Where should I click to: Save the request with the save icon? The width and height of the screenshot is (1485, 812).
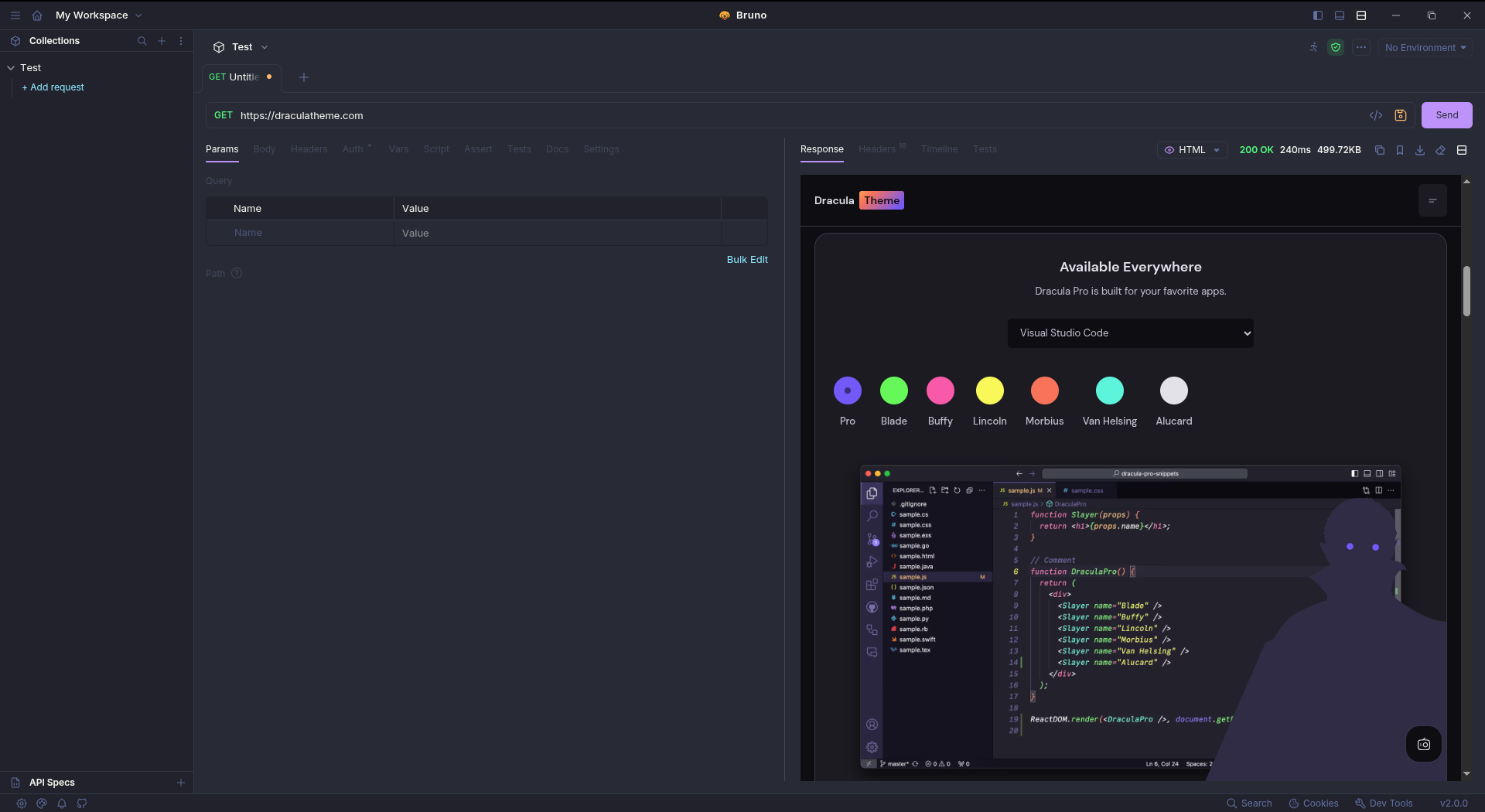[x=1401, y=115]
